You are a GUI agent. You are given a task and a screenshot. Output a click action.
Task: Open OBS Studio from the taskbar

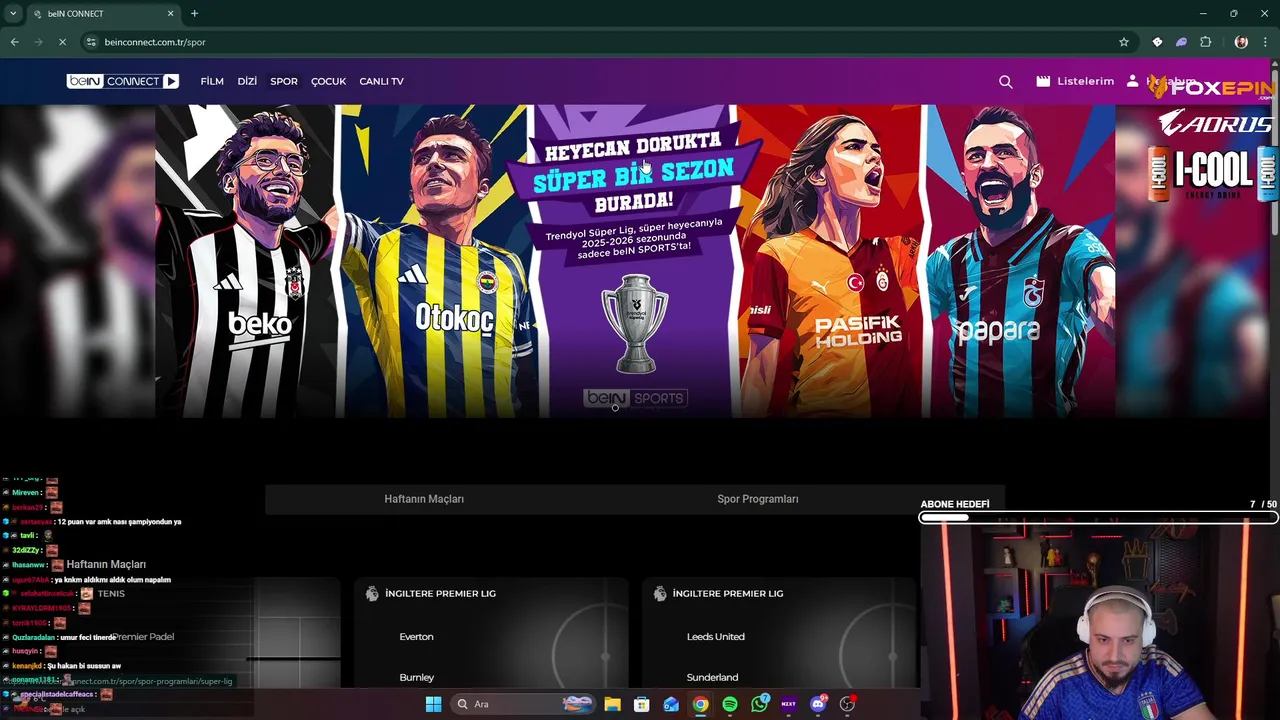(x=848, y=704)
